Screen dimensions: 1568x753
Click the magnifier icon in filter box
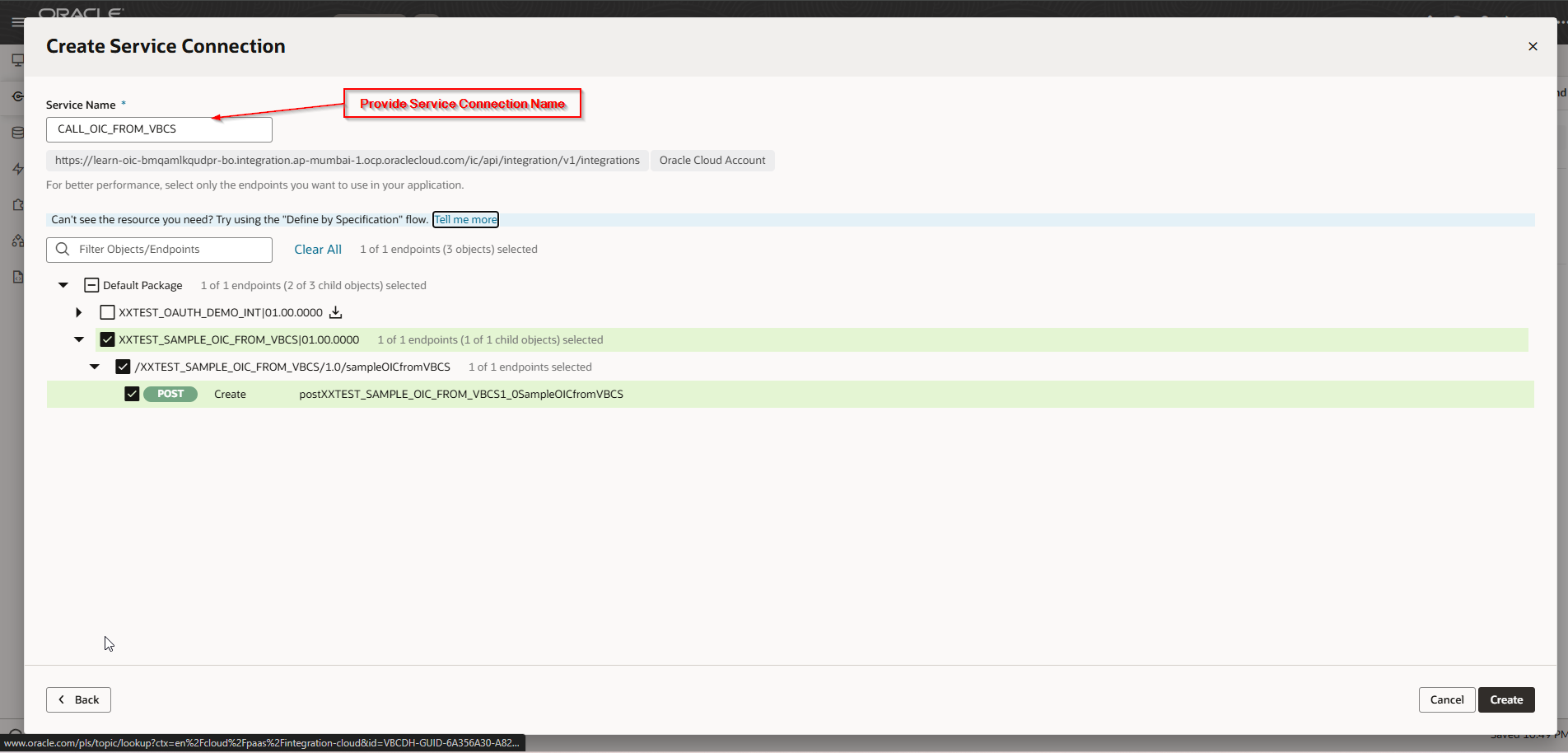tap(63, 250)
